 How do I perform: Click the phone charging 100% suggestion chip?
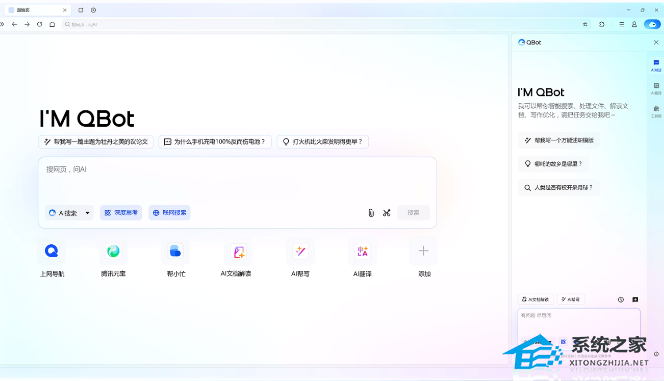215,141
